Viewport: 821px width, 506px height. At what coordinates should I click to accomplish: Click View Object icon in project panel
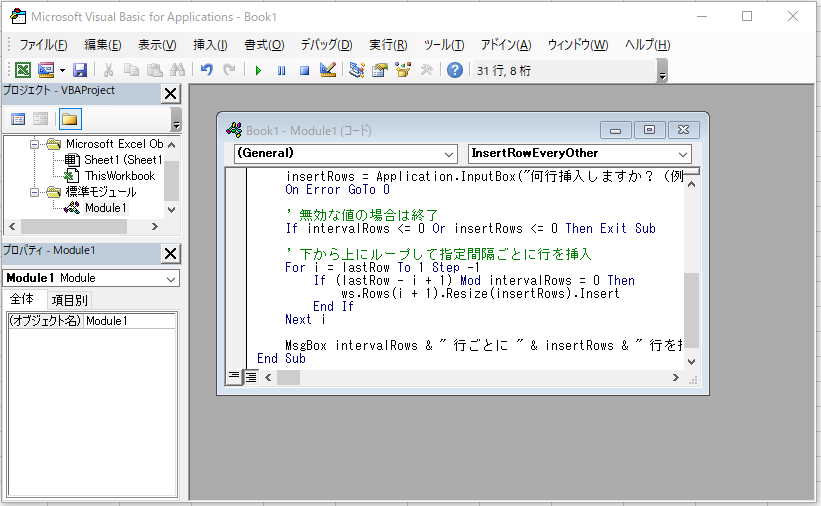pos(40,119)
